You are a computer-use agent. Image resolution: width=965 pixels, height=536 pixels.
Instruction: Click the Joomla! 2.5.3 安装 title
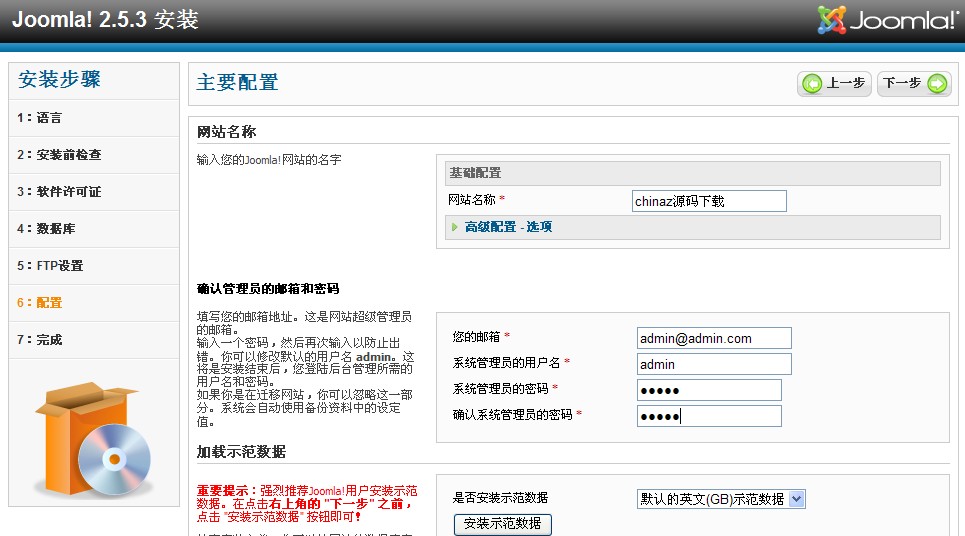pos(105,20)
